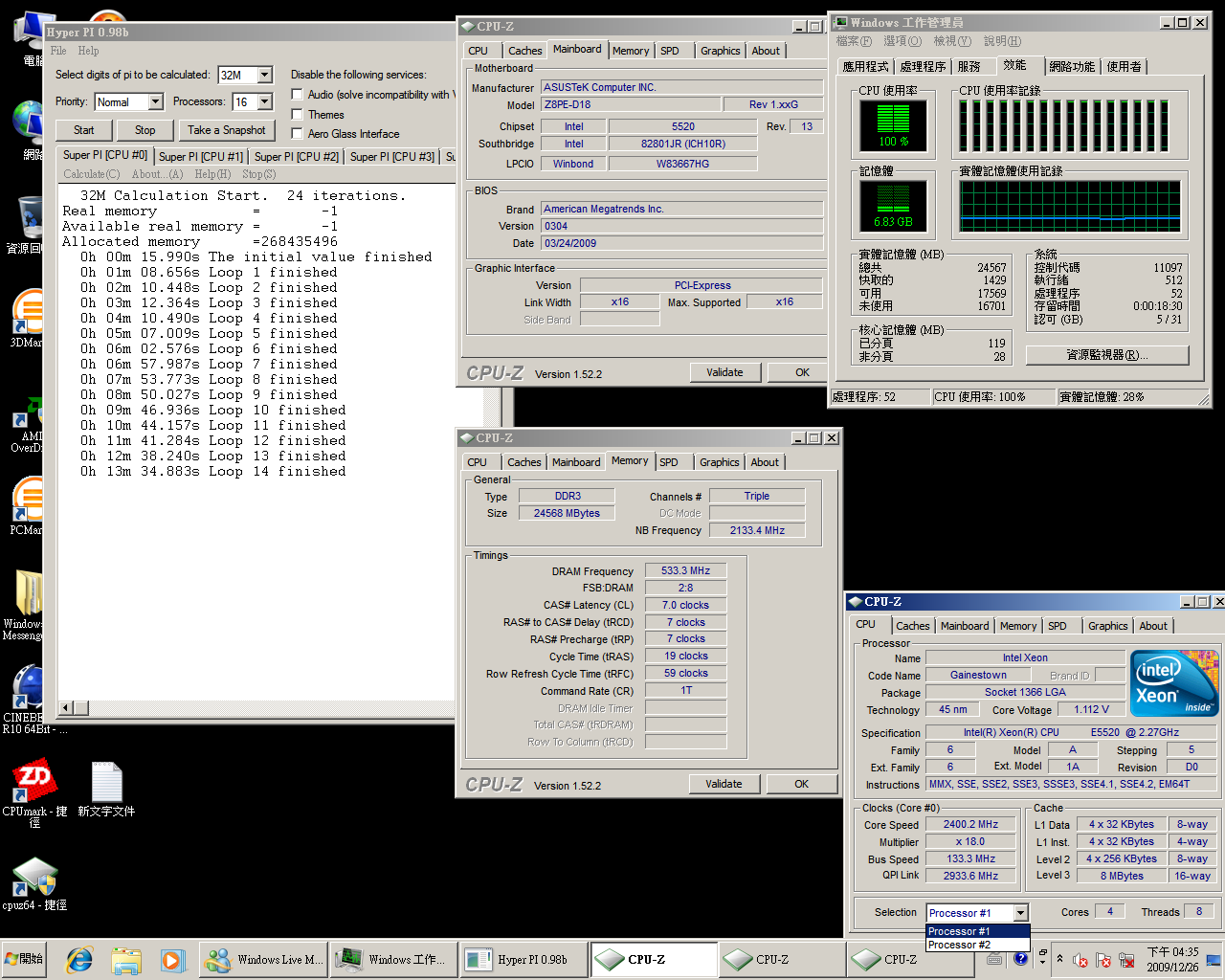
Task: Open the Priority Normal dropdown
Action: (155, 101)
